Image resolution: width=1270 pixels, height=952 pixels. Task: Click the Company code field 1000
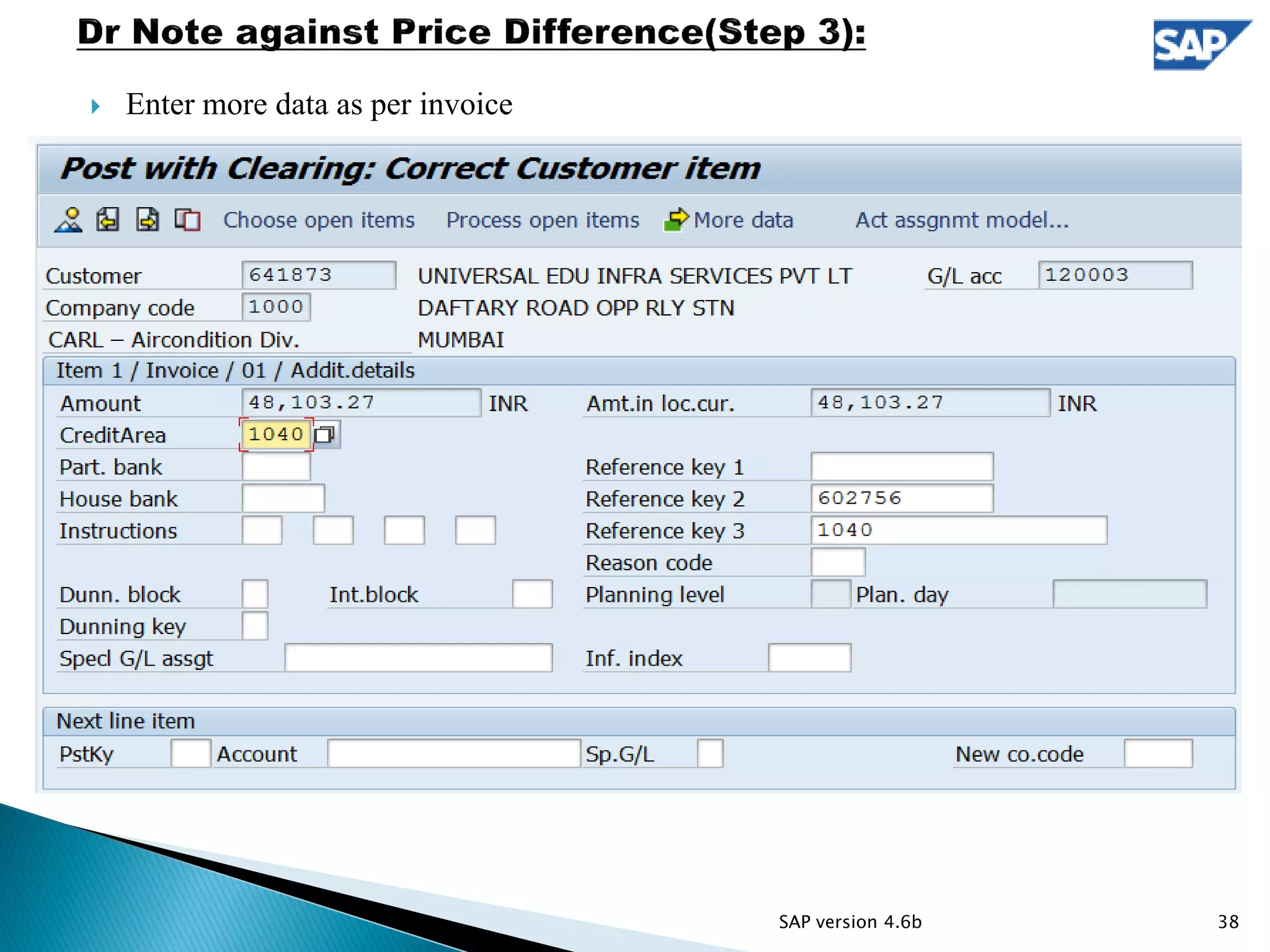click(276, 307)
